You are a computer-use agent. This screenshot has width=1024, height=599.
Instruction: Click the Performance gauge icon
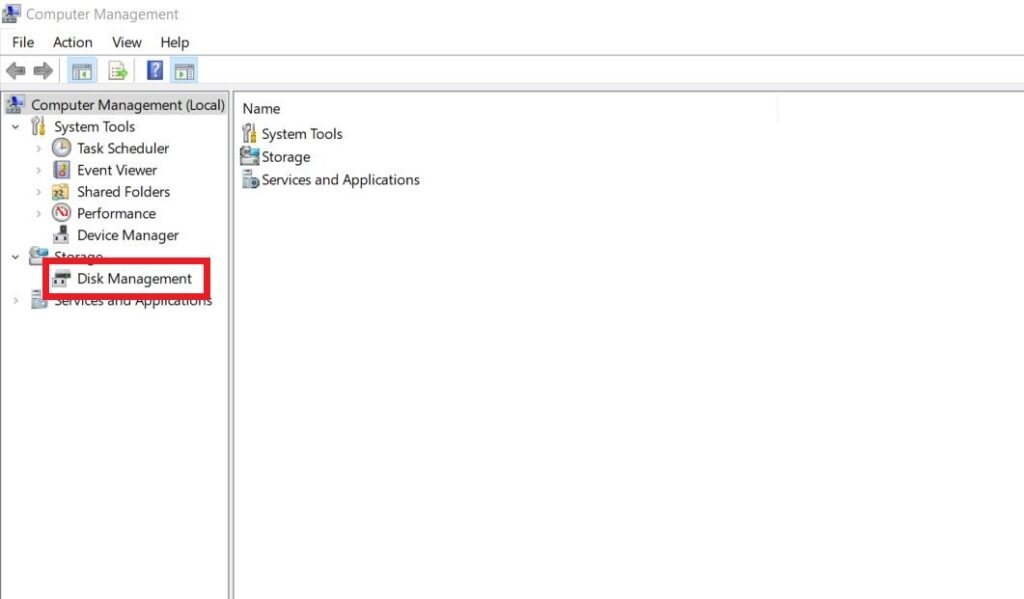tap(61, 213)
